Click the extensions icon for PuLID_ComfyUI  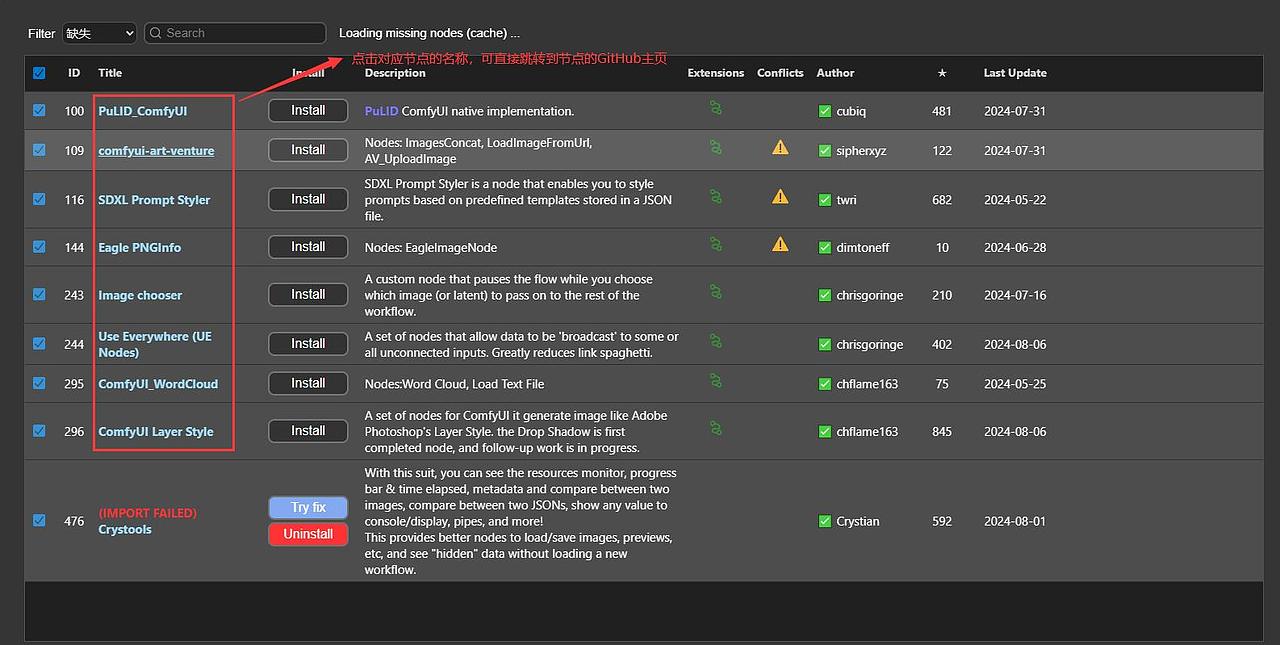(x=716, y=107)
